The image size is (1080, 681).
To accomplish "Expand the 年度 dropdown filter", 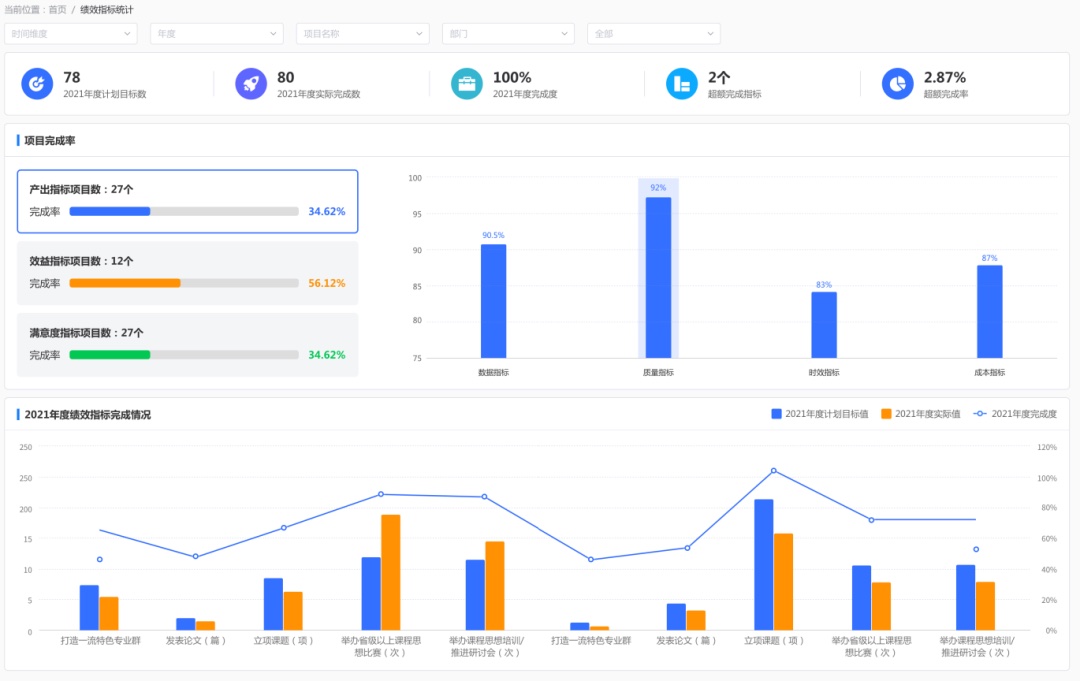I will coord(216,34).
